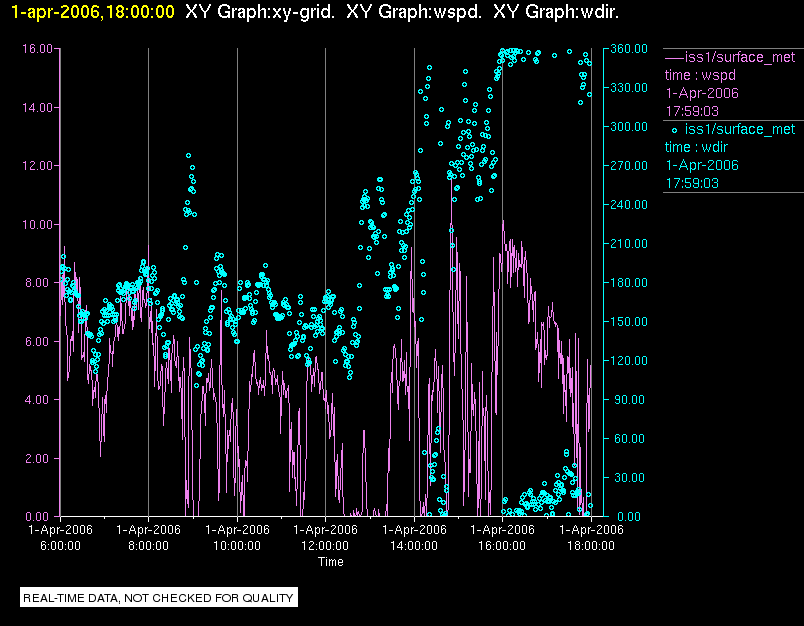The height and width of the screenshot is (626, 804).
Task: Click the right axis value 330.00
Action: (629, 88)
